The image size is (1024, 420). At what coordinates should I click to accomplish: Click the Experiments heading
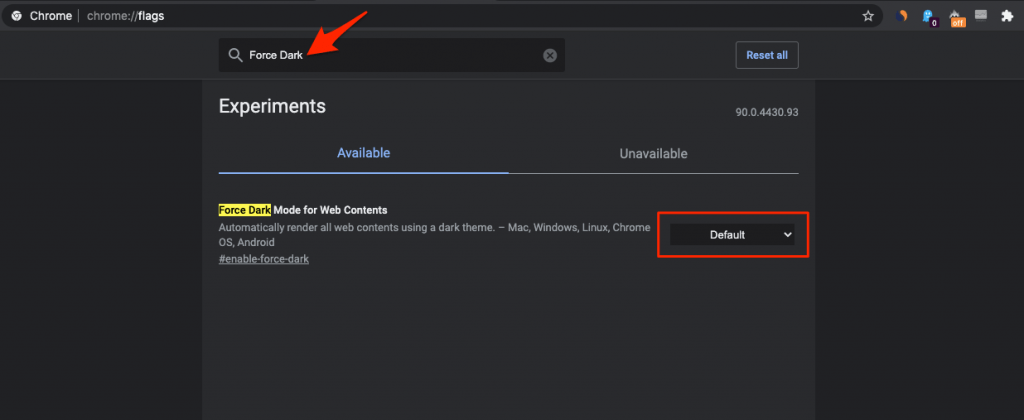[x=272, y=106]
